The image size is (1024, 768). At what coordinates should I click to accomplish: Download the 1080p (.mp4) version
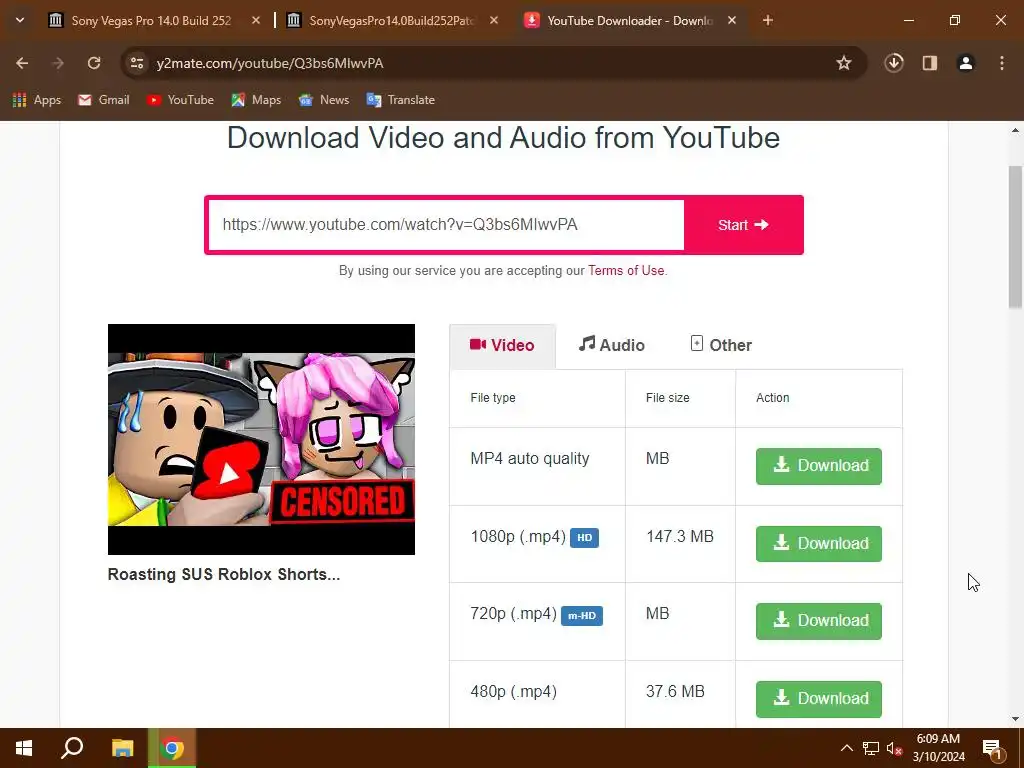point(818,543)
